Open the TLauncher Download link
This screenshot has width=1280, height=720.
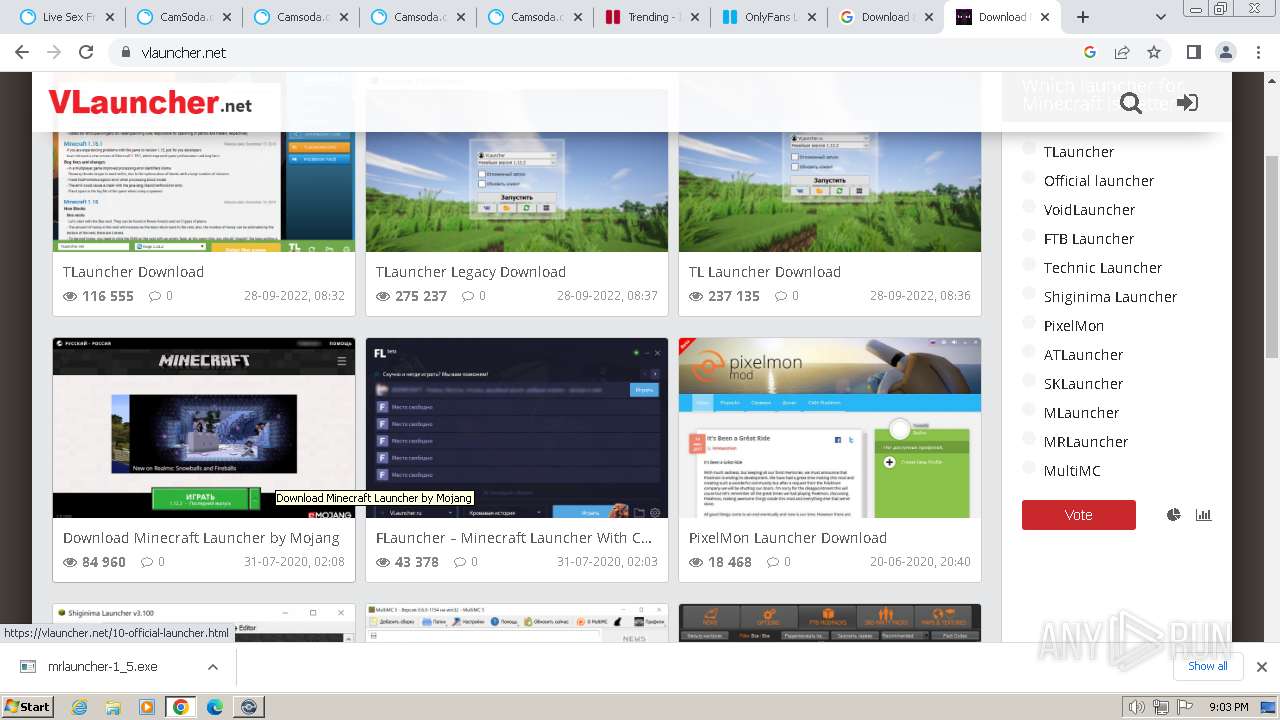(133, 272)
